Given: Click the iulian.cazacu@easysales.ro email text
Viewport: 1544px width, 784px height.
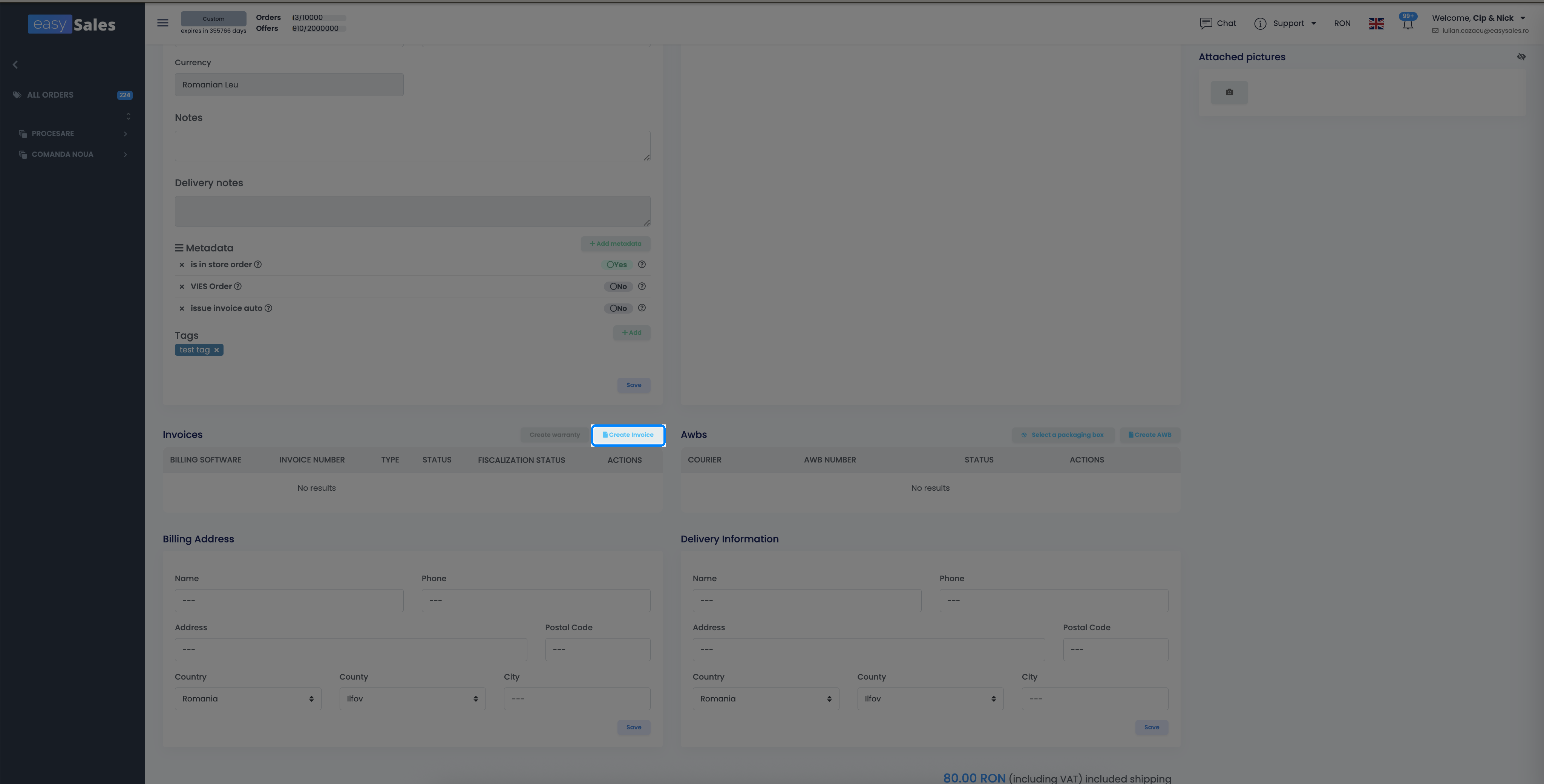Looking at the screenshot, I should click(1485, 31).
